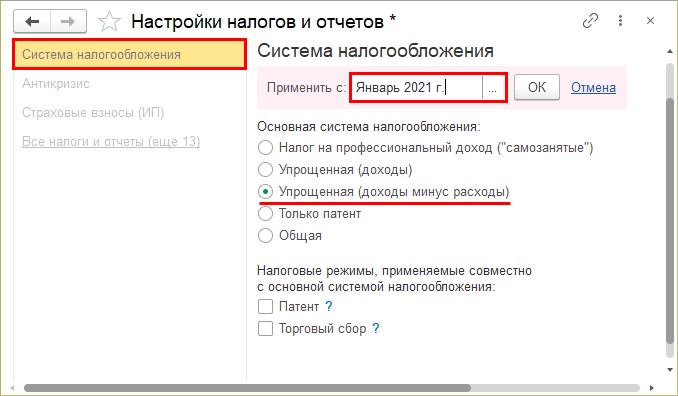The image size is (678, 396).
Task: Click the Отмена link
Action: point(593,87)
